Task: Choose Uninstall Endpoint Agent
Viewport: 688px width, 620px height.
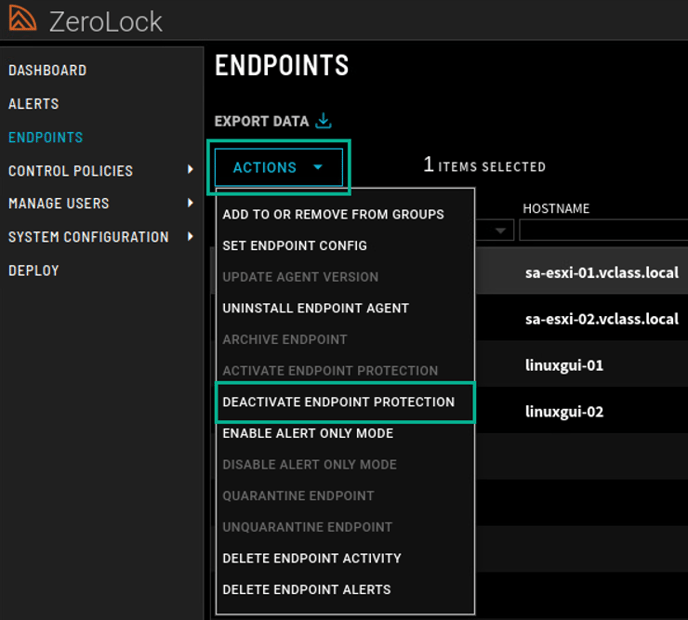Action: [315, 308]
